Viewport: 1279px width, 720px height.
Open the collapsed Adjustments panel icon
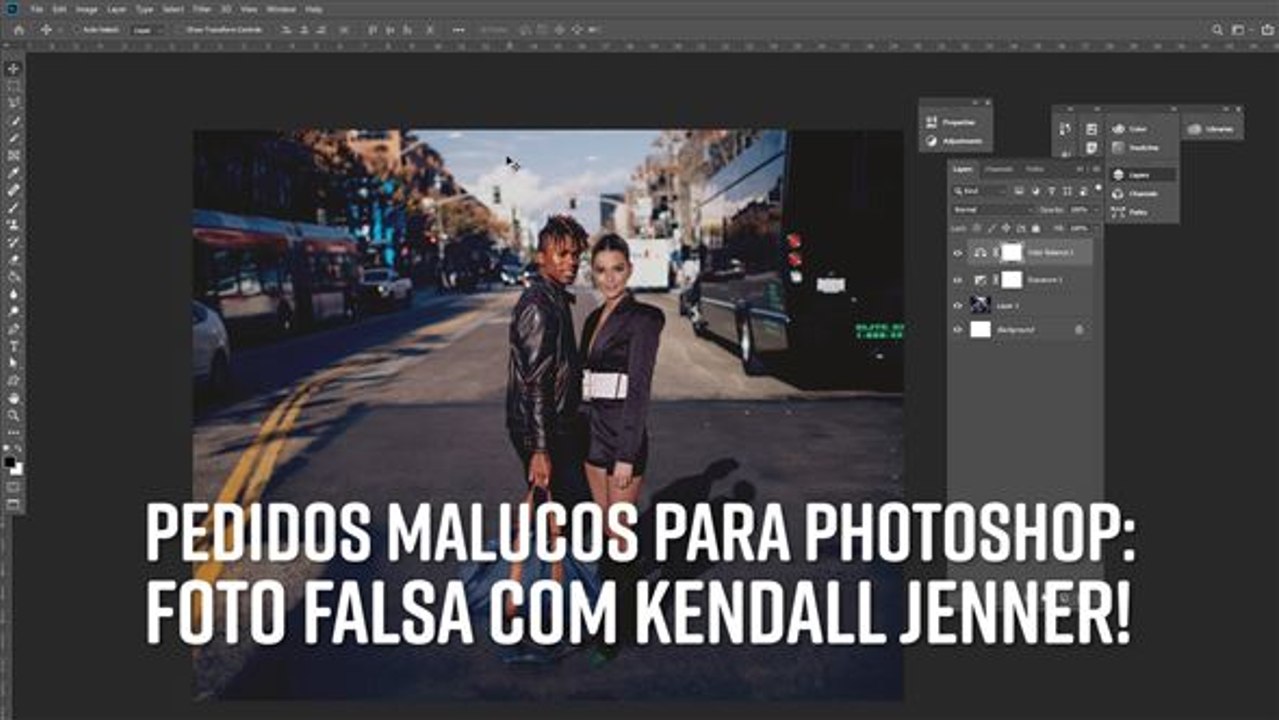[x=931, y=141]
